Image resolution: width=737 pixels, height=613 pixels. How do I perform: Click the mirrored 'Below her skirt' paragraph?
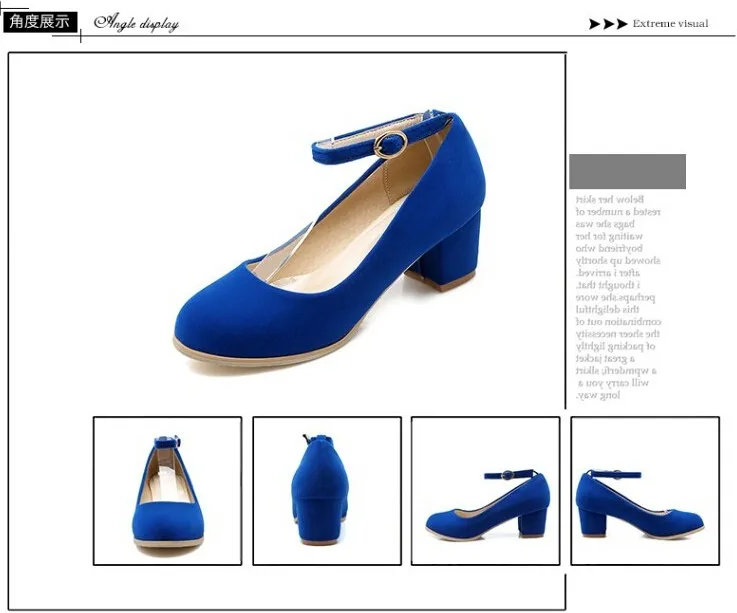tap(618, 297)
